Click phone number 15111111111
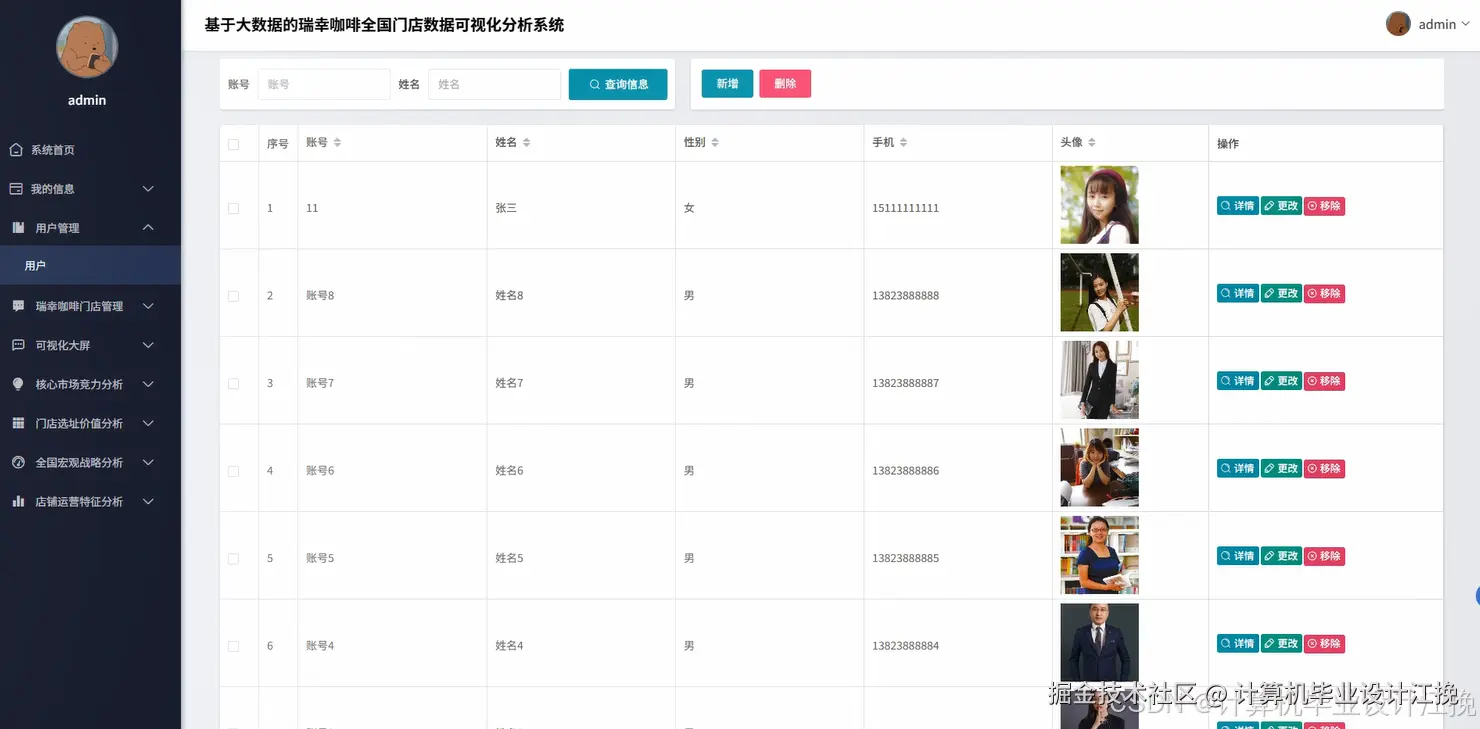The height and width of the screenshot is (729, 1480). pyautogui.click(x=905, y=208)
